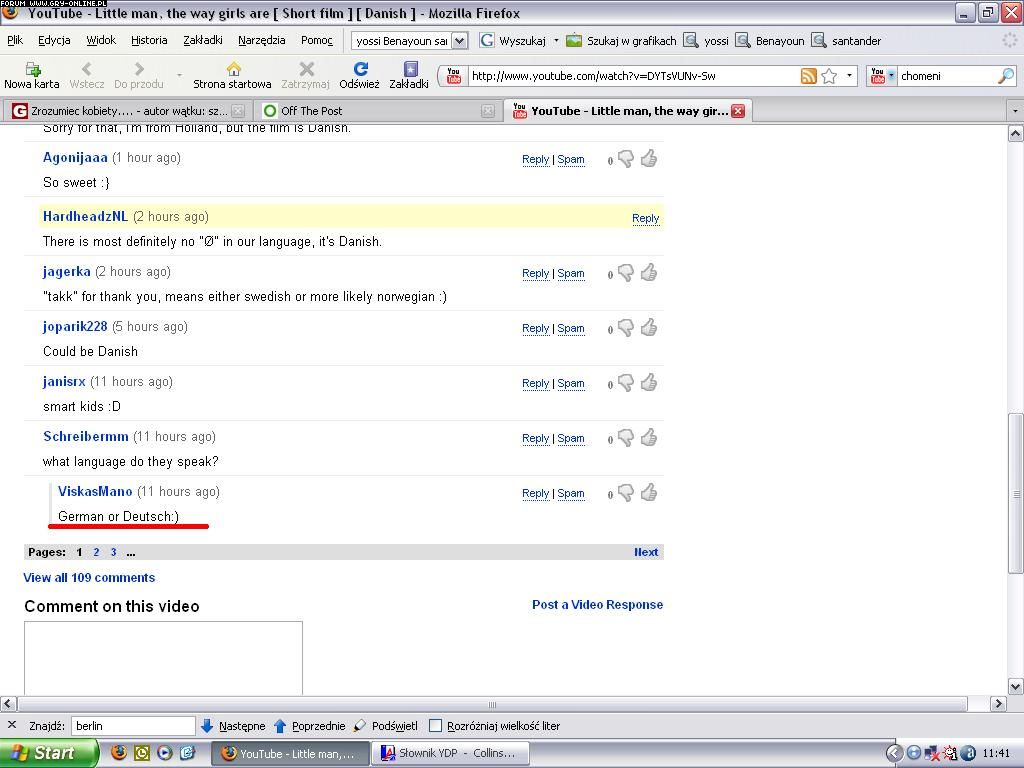
Task: Click View all 109 comments link
Action: coord(89,578)
